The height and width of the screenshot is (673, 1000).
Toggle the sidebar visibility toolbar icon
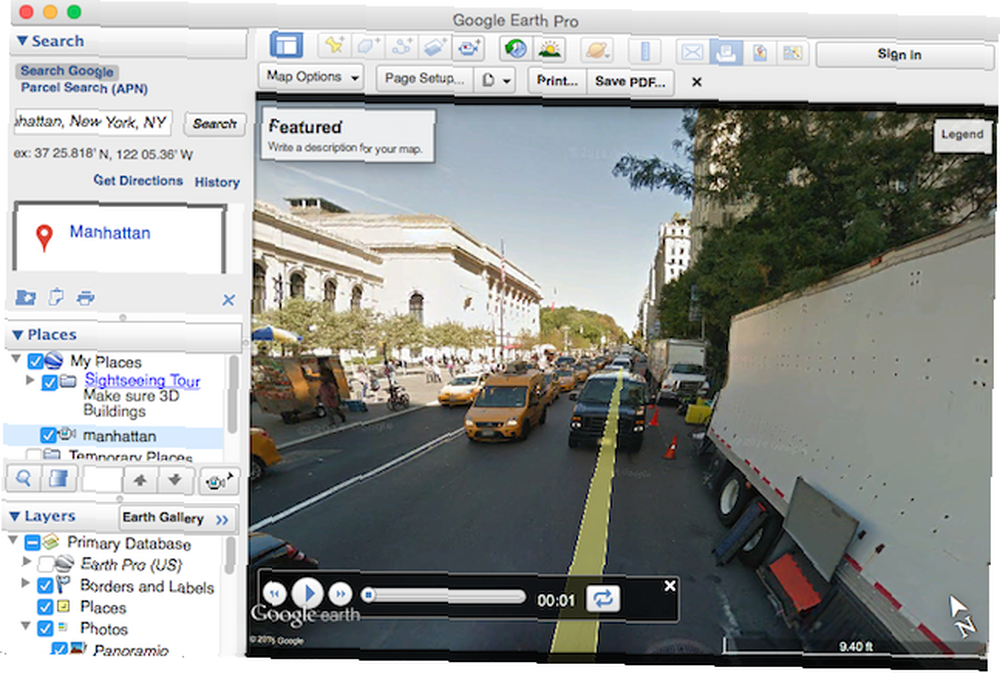pos(286,46)
